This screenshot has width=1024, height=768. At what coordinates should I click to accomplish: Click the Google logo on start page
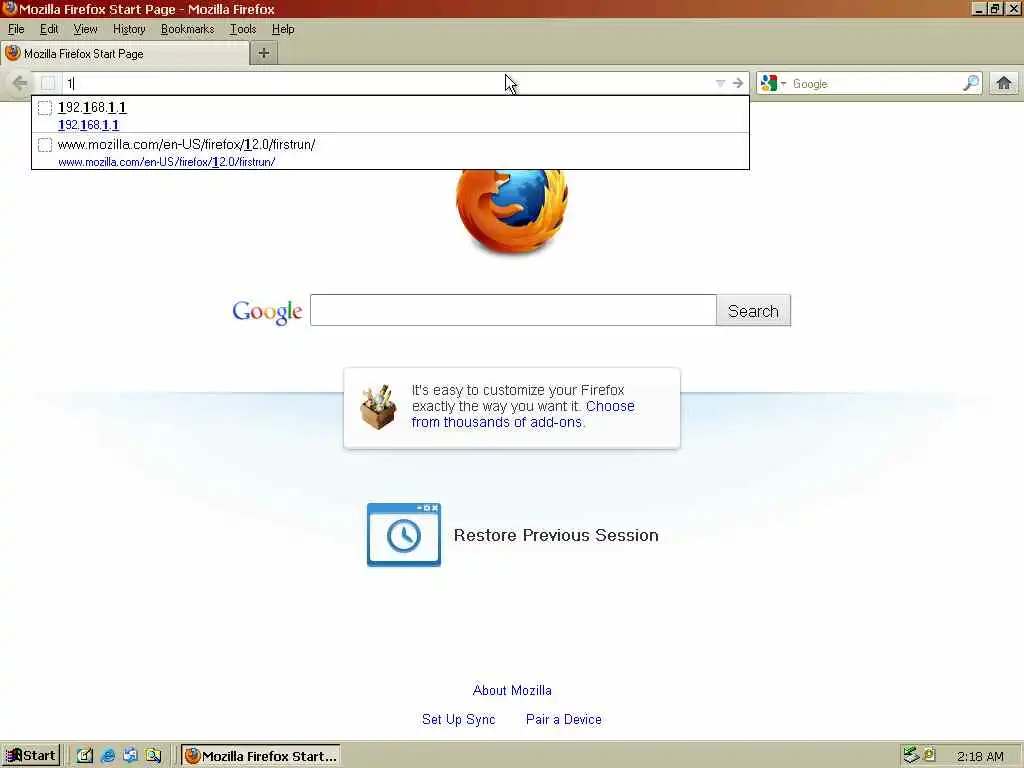(267, 312)
